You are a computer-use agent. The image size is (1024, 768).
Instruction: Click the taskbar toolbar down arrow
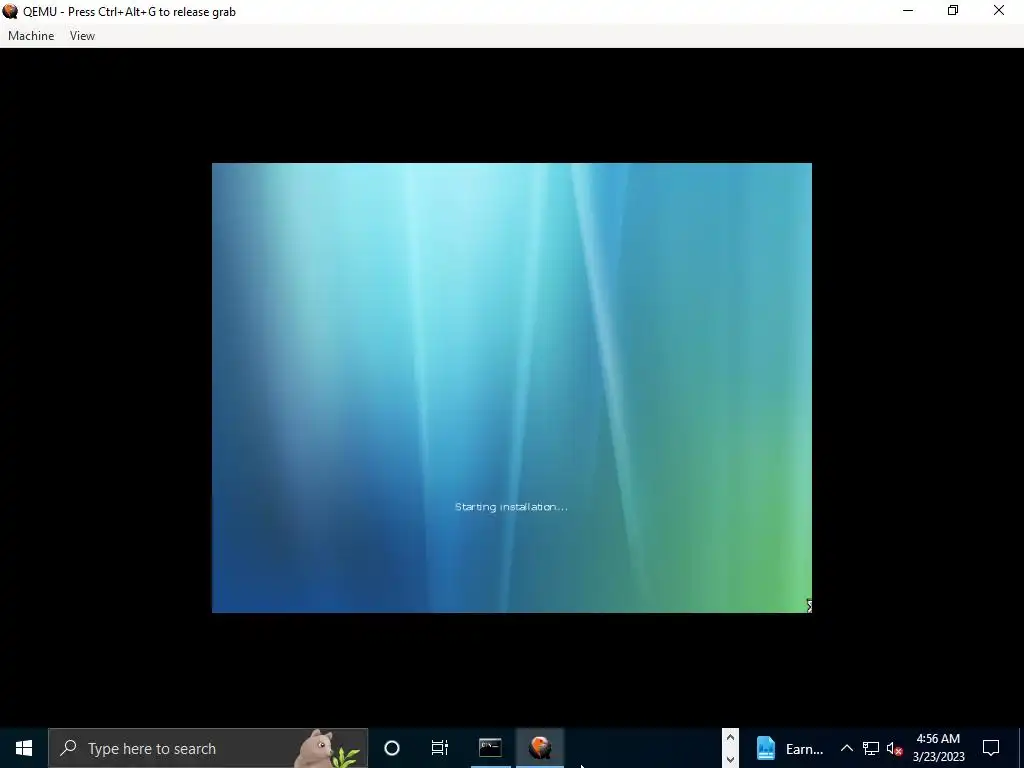pyautogui.click(x=730, y=759)
